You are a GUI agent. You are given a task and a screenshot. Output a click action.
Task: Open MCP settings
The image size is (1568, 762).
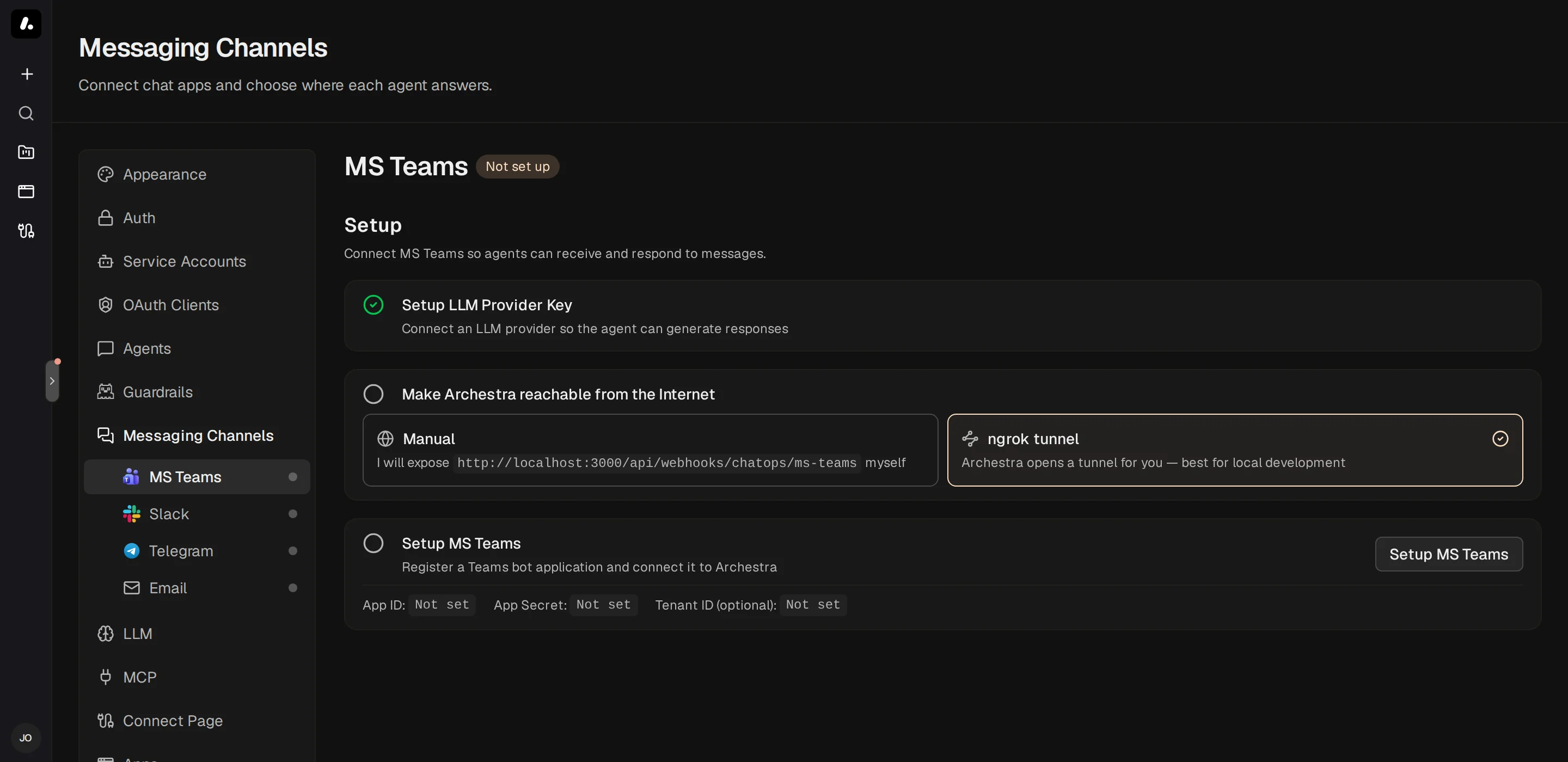click(197, 677)
